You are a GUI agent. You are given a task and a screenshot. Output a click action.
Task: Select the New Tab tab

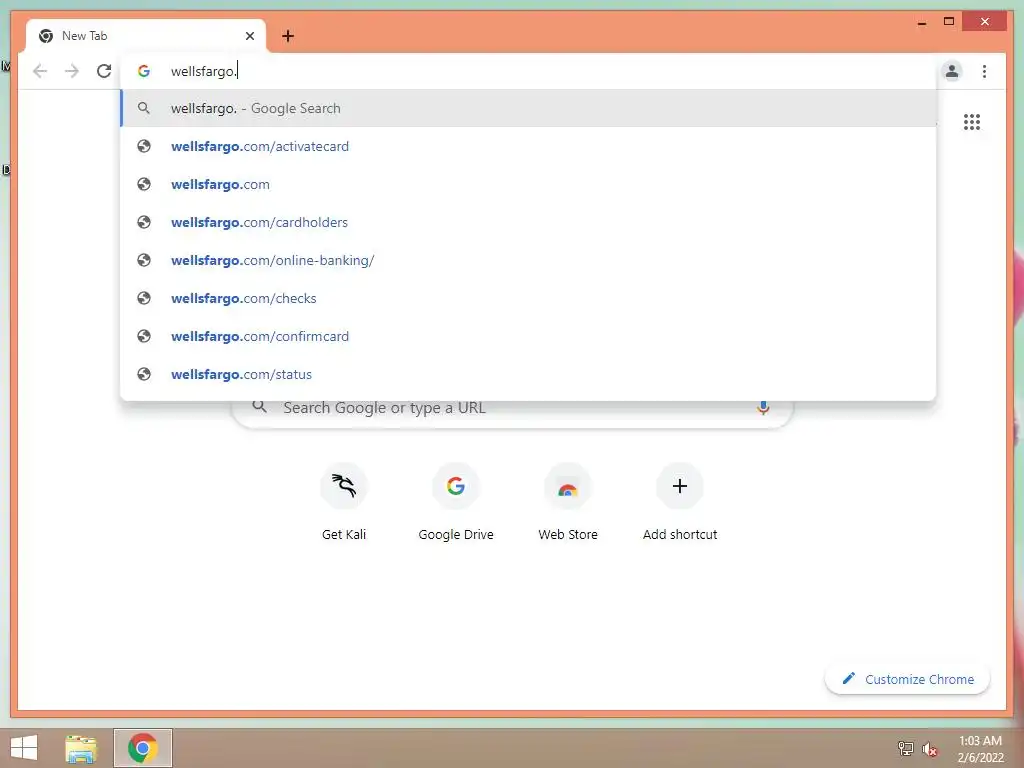click(x=145, y=36)
